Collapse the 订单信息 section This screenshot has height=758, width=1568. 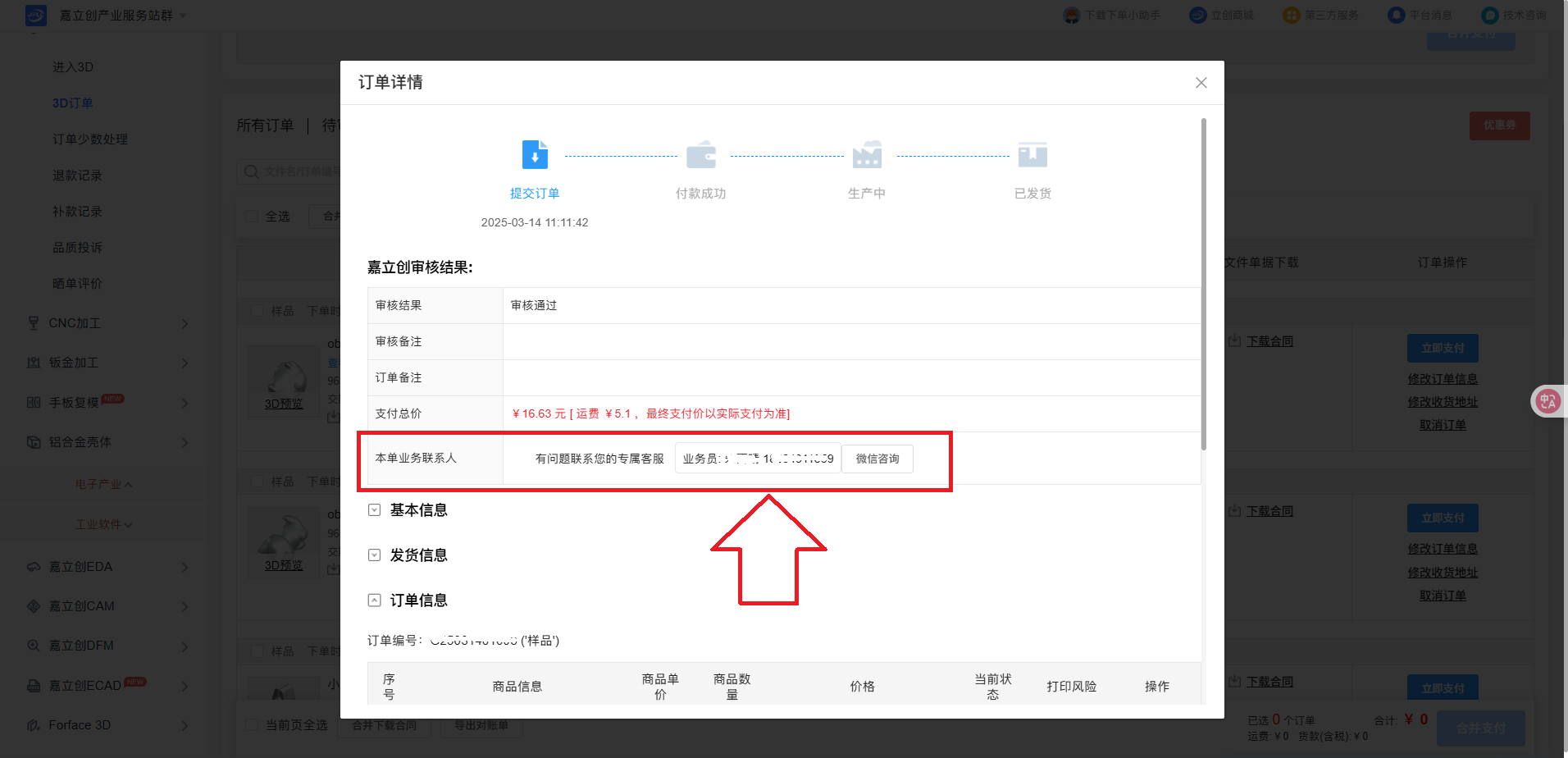pos(374,600)
